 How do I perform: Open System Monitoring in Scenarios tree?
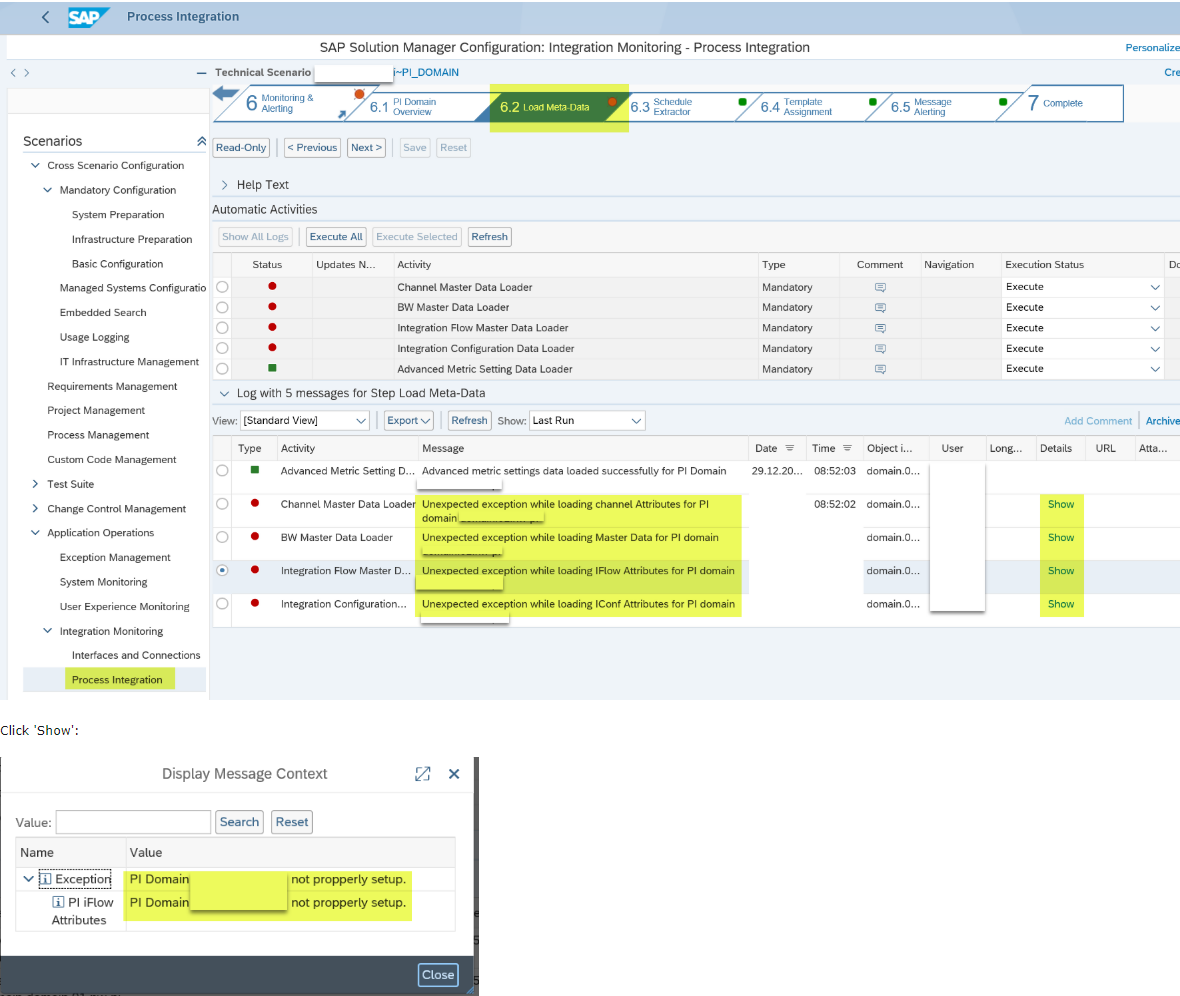pyautogui.click(x=103, y=582)
